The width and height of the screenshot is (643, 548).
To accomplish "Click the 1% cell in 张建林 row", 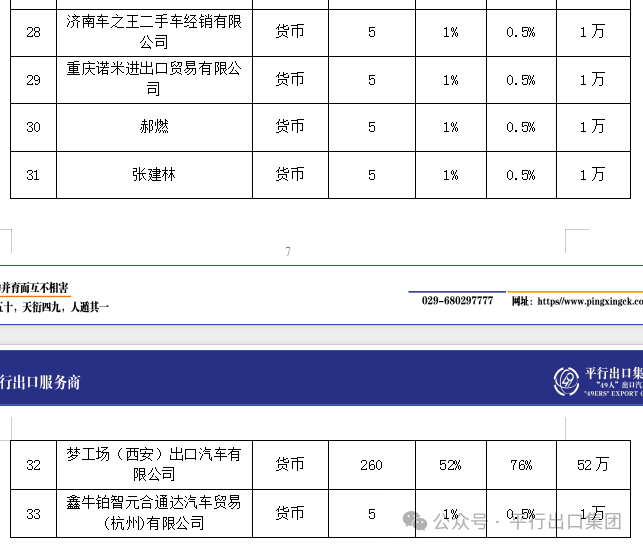I will [451, 175].
